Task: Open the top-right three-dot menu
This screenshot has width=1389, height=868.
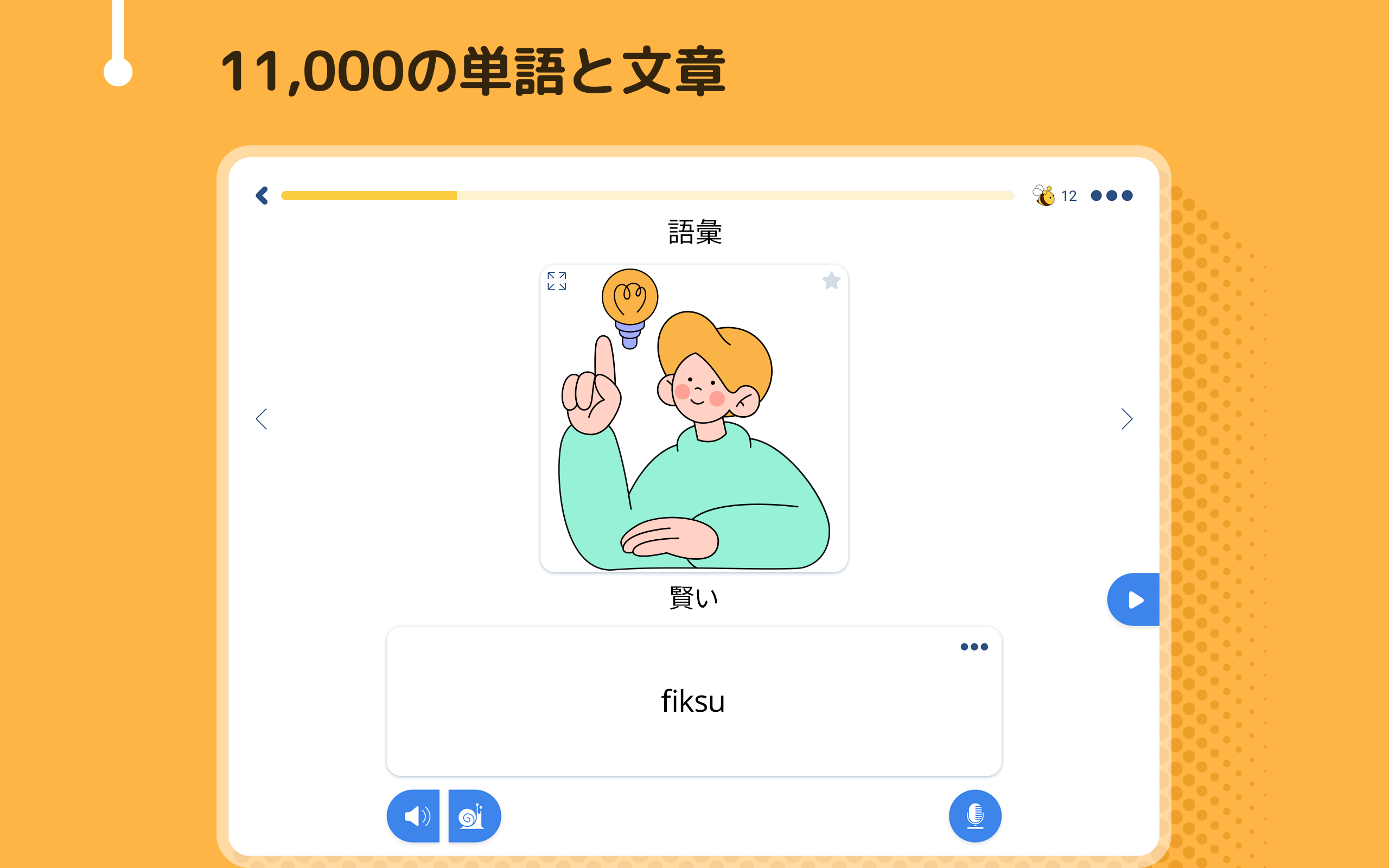Action: coord(1111,196)
